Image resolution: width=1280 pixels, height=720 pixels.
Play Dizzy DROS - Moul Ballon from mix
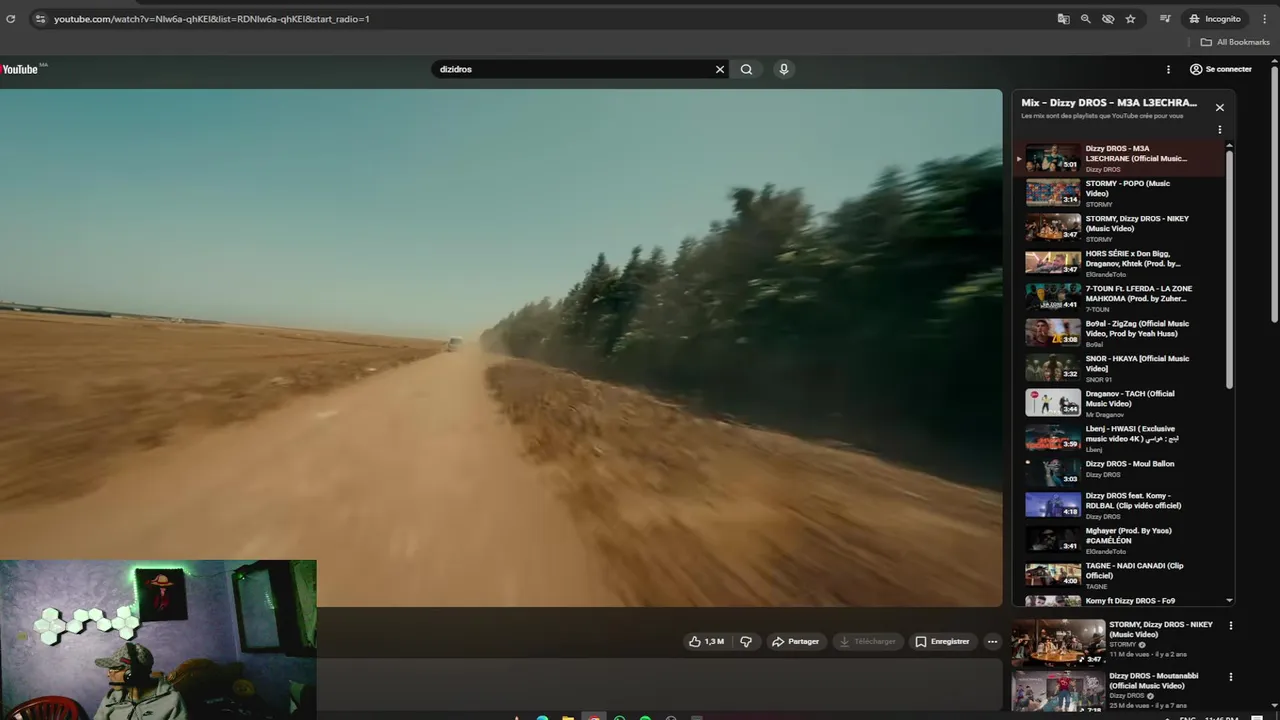coord(1118,470)
